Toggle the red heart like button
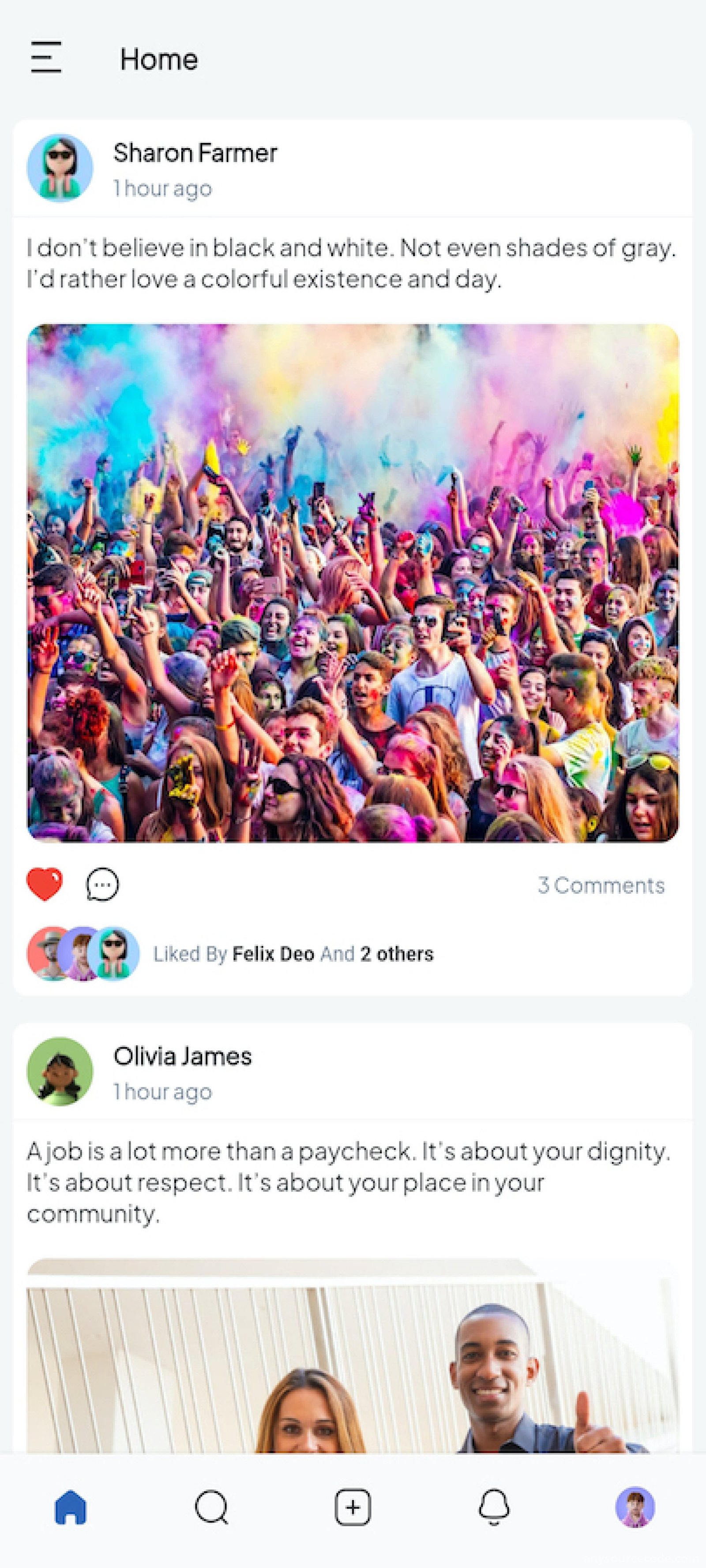 point(45,884)
